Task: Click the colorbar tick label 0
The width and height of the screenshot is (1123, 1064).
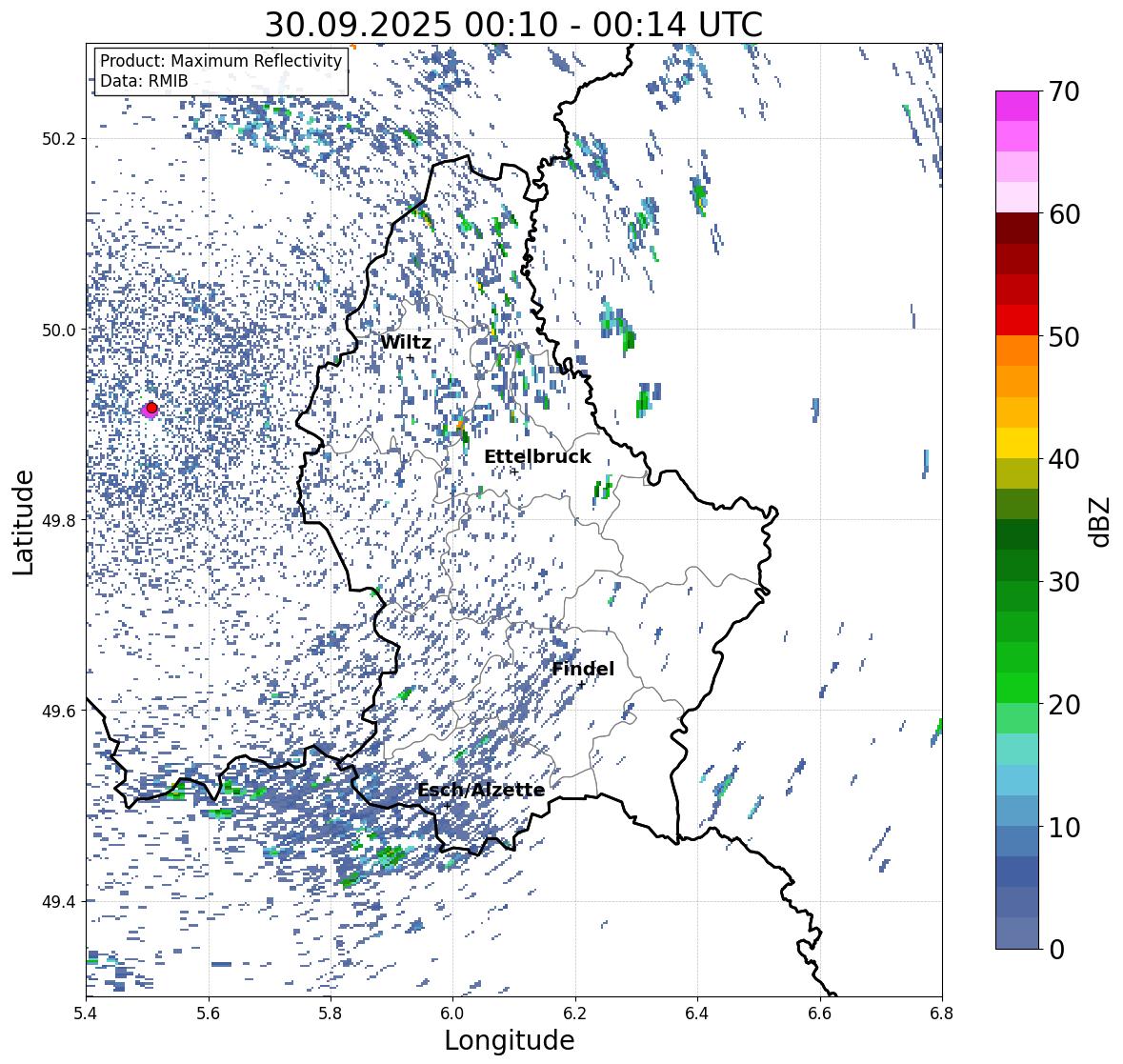Action: [1056, 950]
